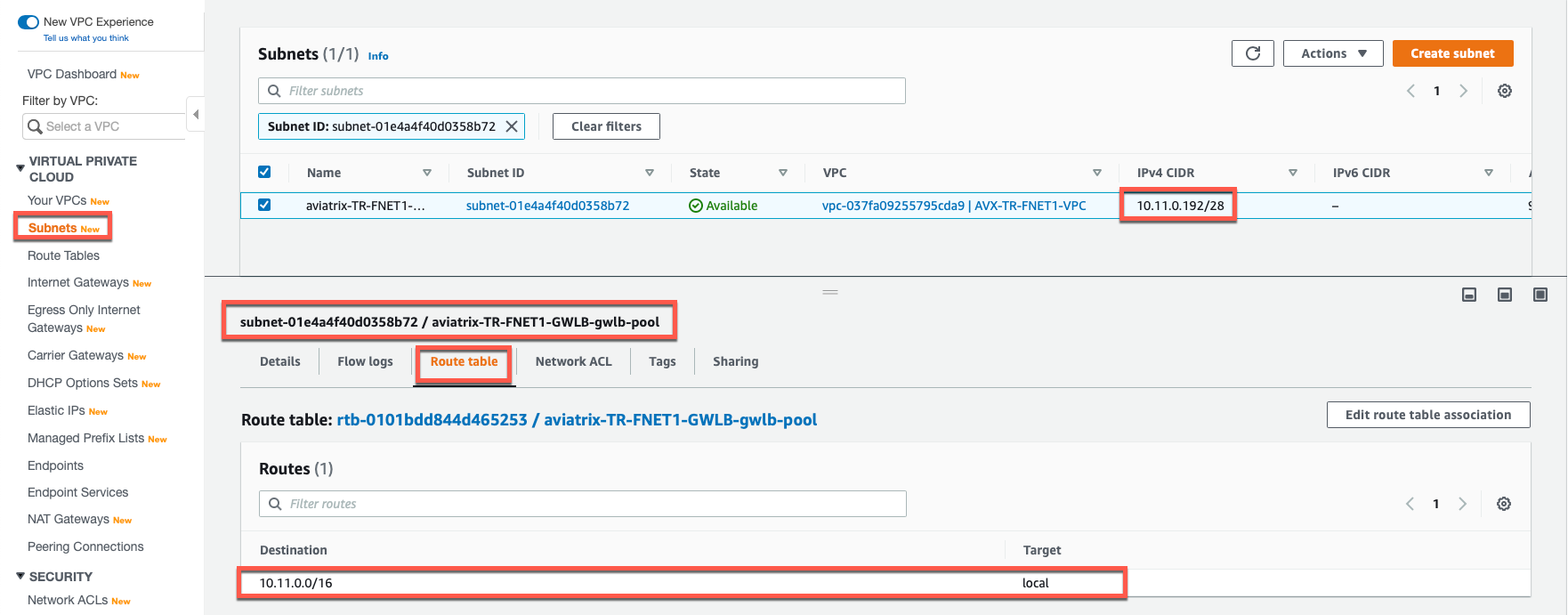Select the Route table tab
Viewport: 1568px width, 615px height.
point(465,361)
